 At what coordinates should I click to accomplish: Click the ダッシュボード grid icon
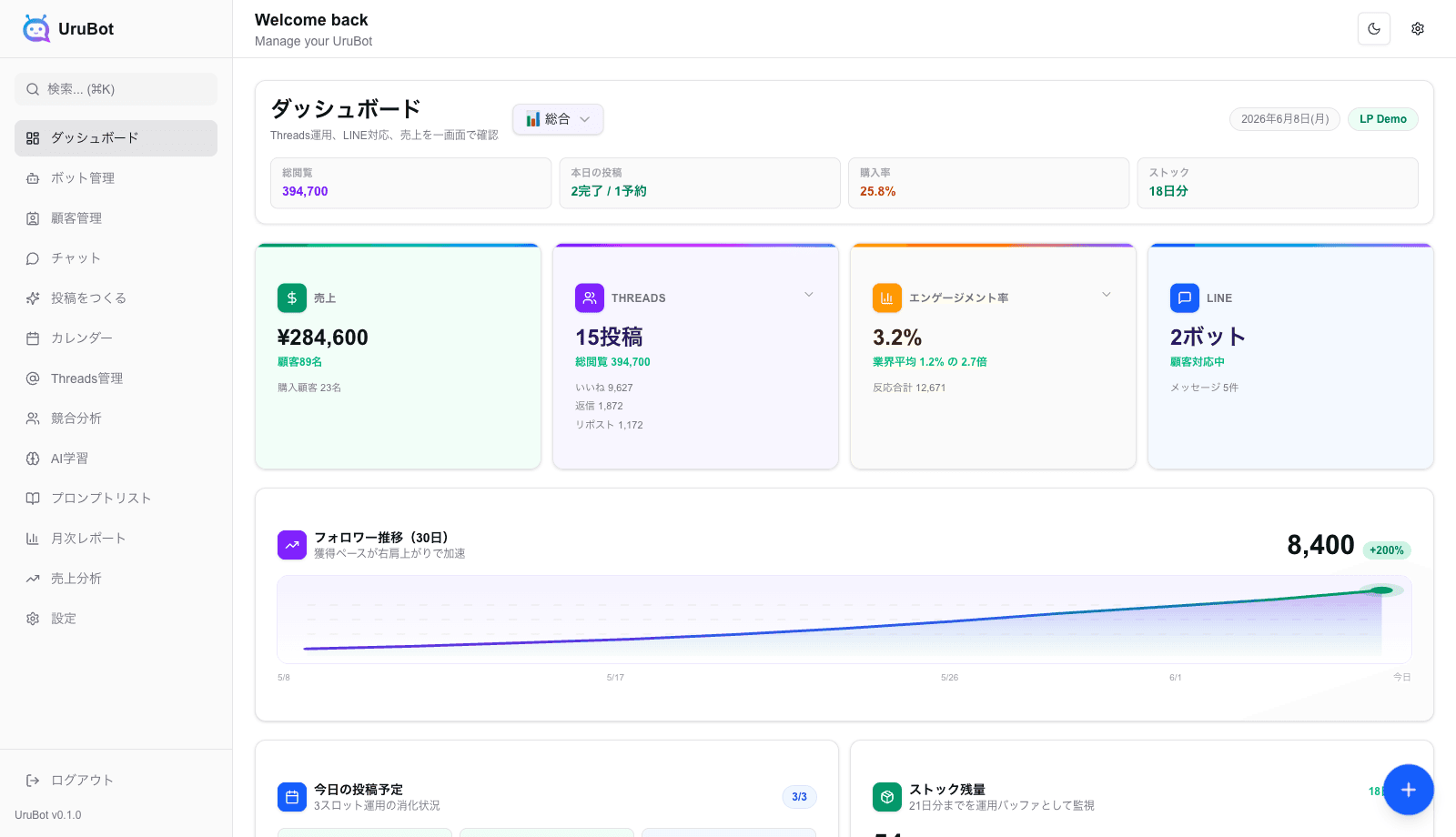pyautogui.click(x=33, y=138)
